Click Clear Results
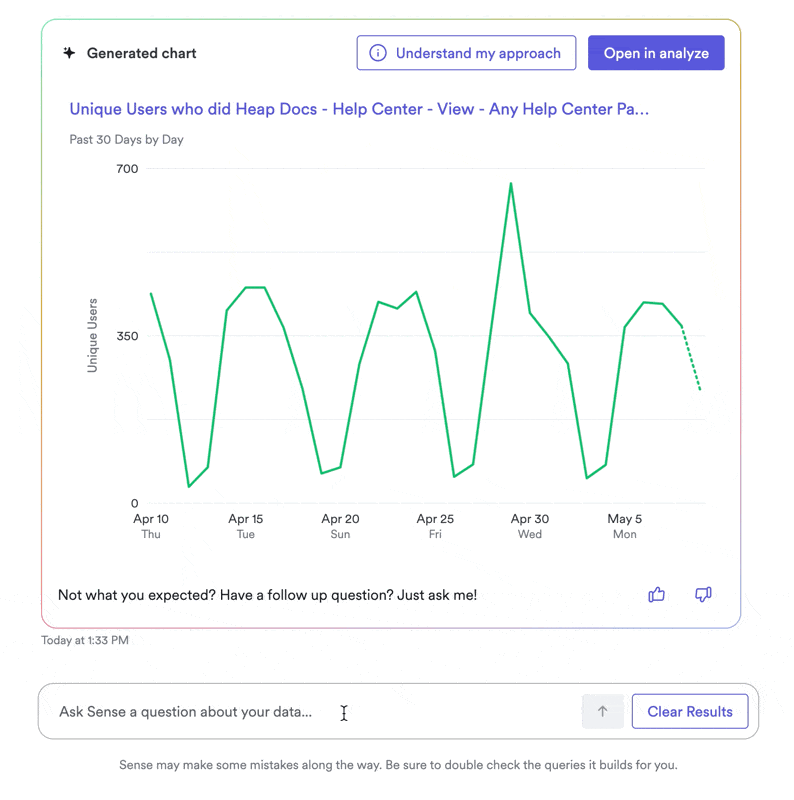 coord(690,711)
